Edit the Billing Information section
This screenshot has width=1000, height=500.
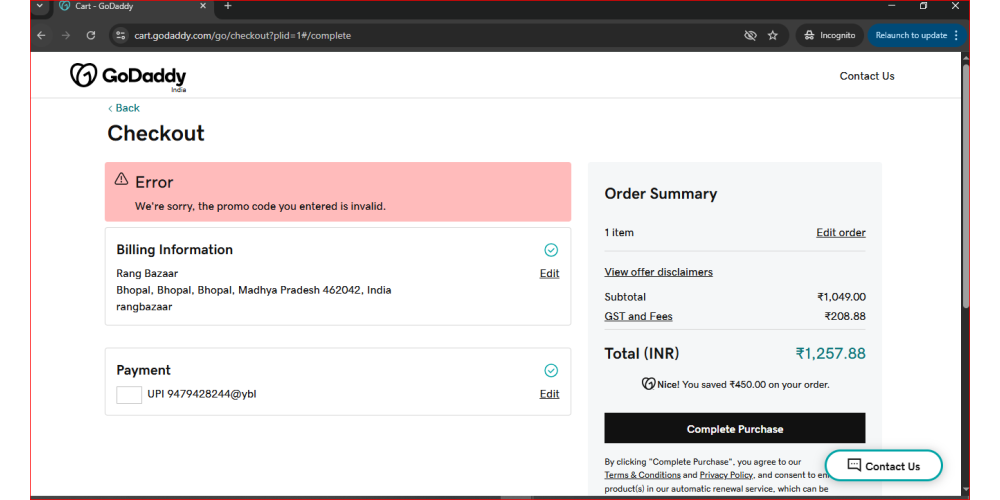[x=549, y=274]
